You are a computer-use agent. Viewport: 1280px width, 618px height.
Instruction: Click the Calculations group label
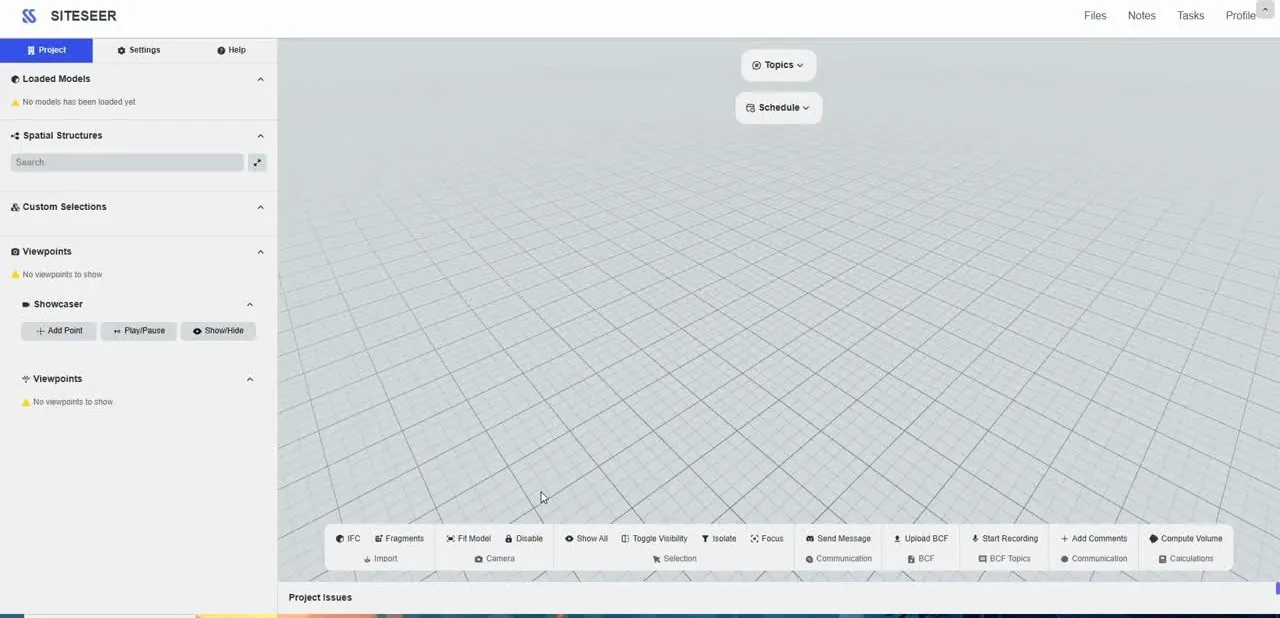pos(1185,559)
